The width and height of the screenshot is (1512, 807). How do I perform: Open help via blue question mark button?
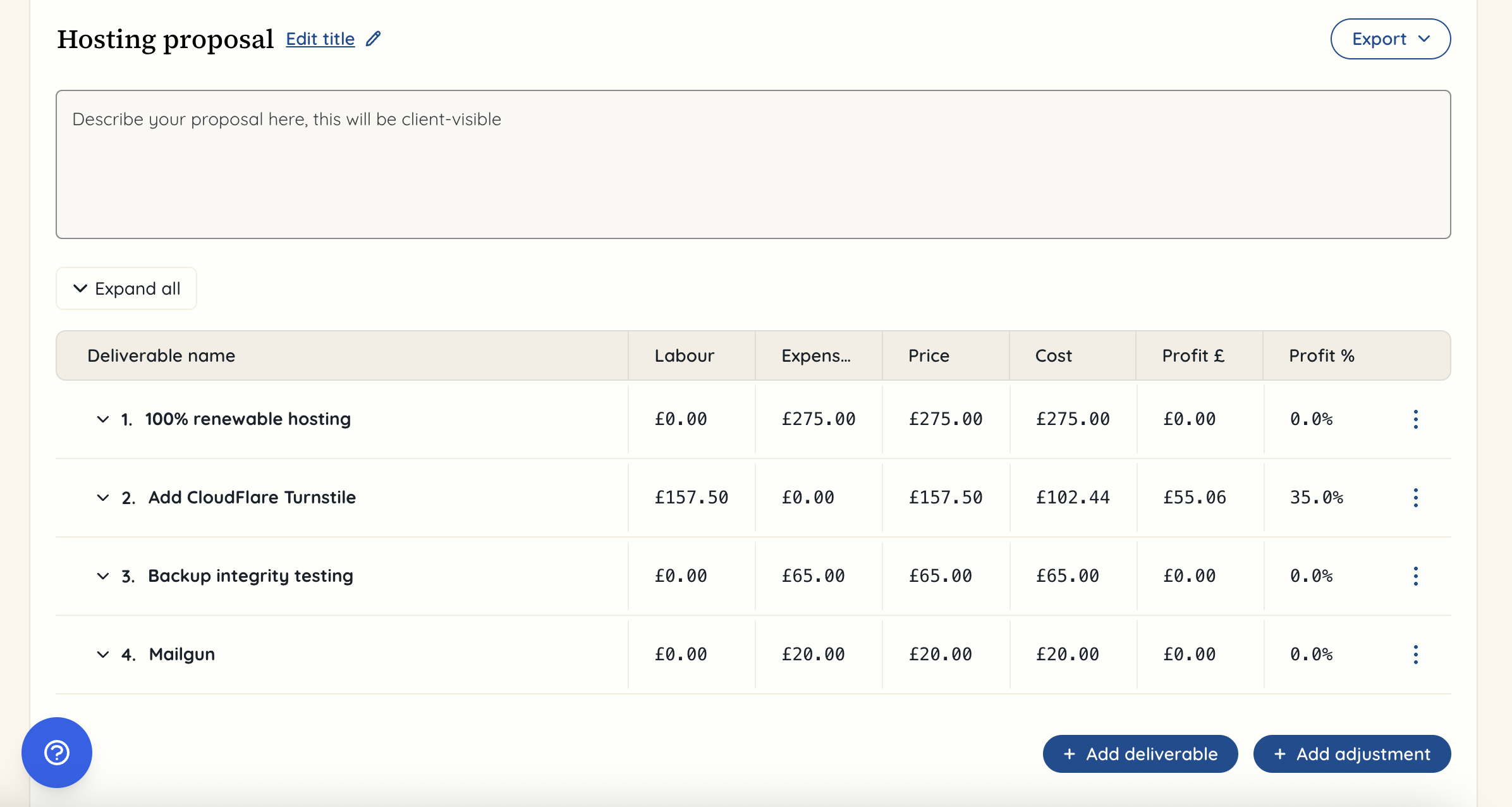(x=57, y=753)
